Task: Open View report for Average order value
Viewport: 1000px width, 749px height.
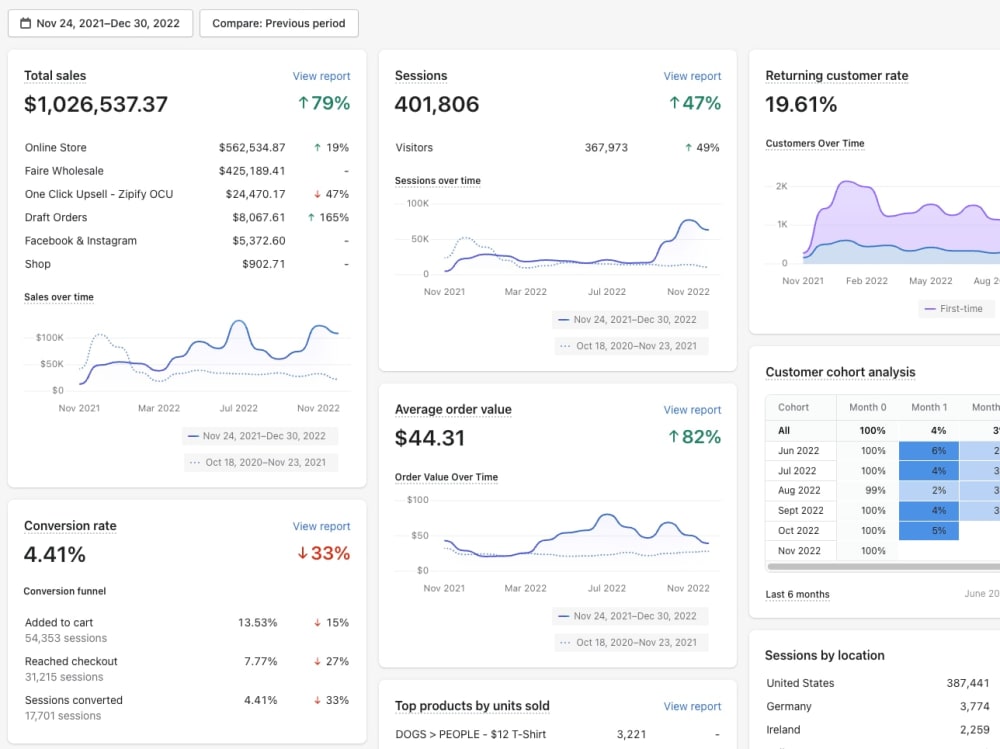Action: pos(692,410)
